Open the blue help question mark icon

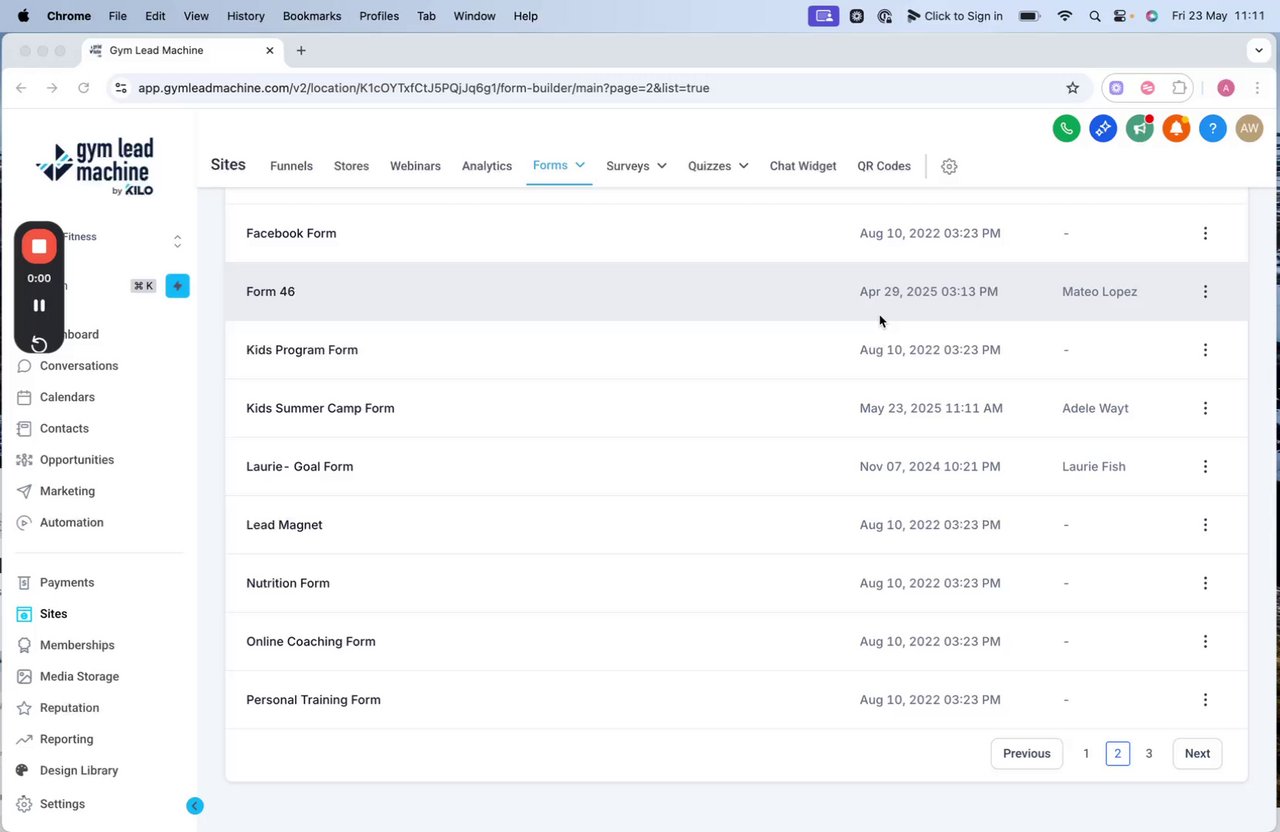1212,128
